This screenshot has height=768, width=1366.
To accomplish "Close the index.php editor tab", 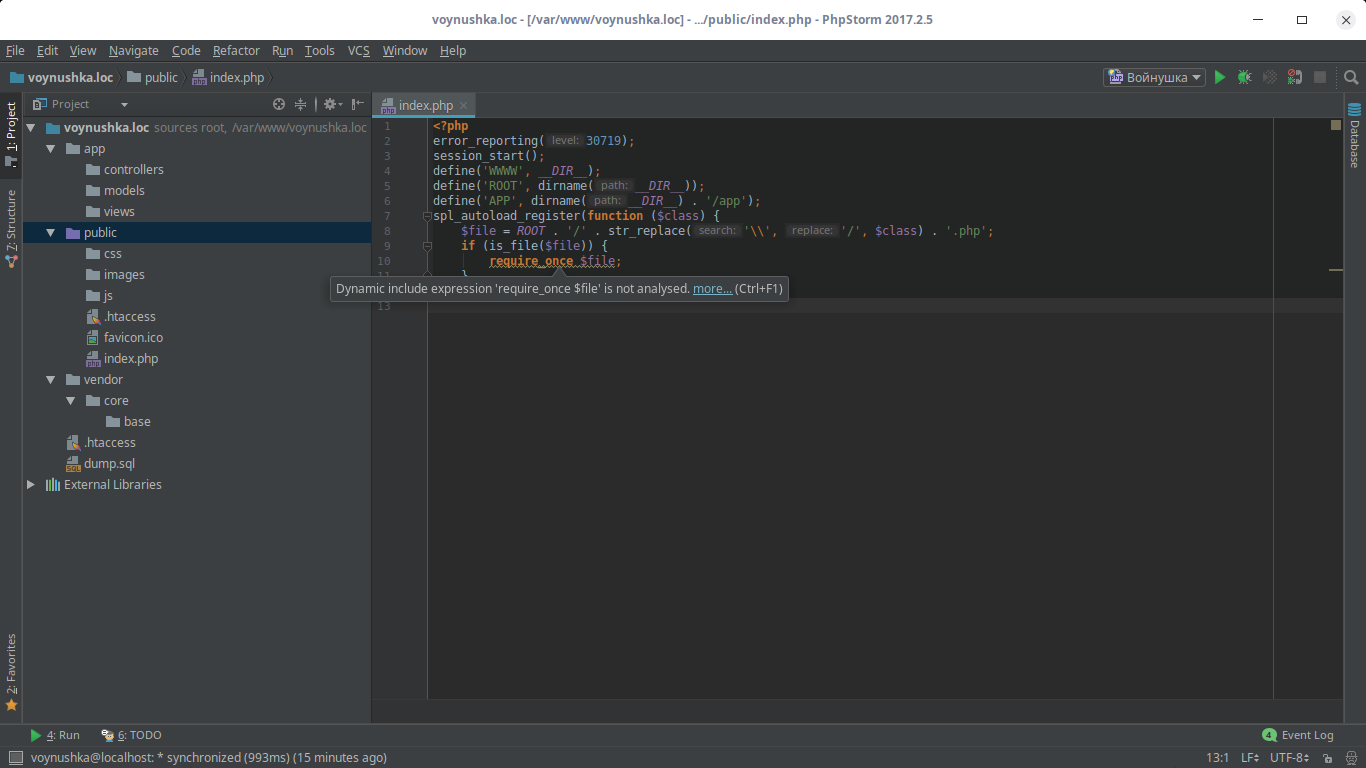I will [463, 105].
